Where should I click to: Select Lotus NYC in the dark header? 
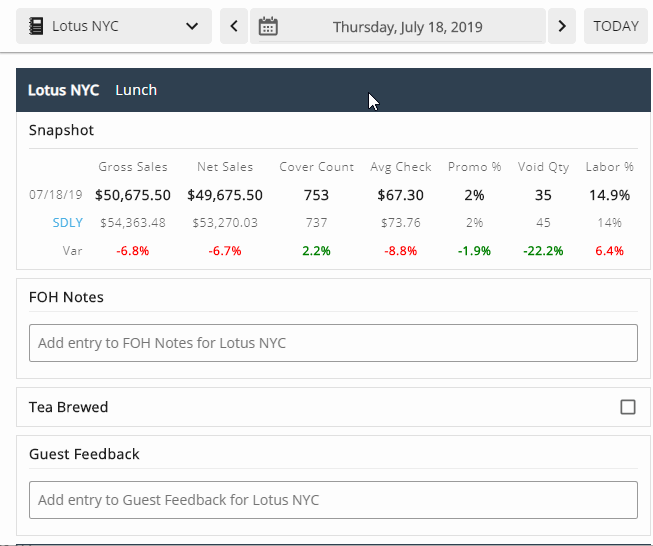tap(63, 90)
